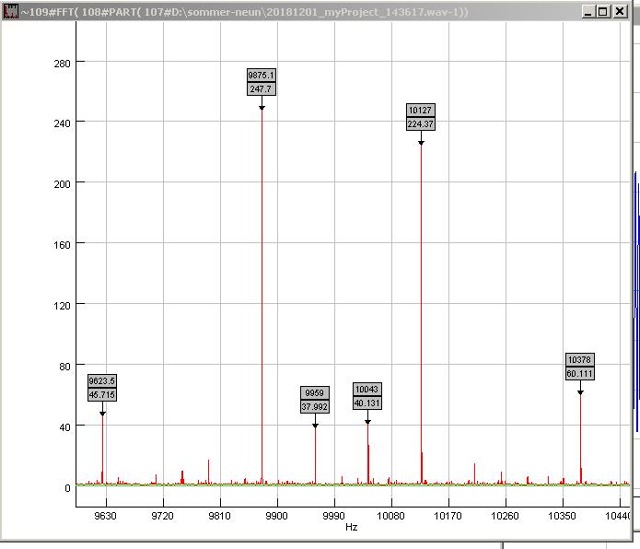
Task: Click the 247.7 amplitude value box
Action: (262, 89)
